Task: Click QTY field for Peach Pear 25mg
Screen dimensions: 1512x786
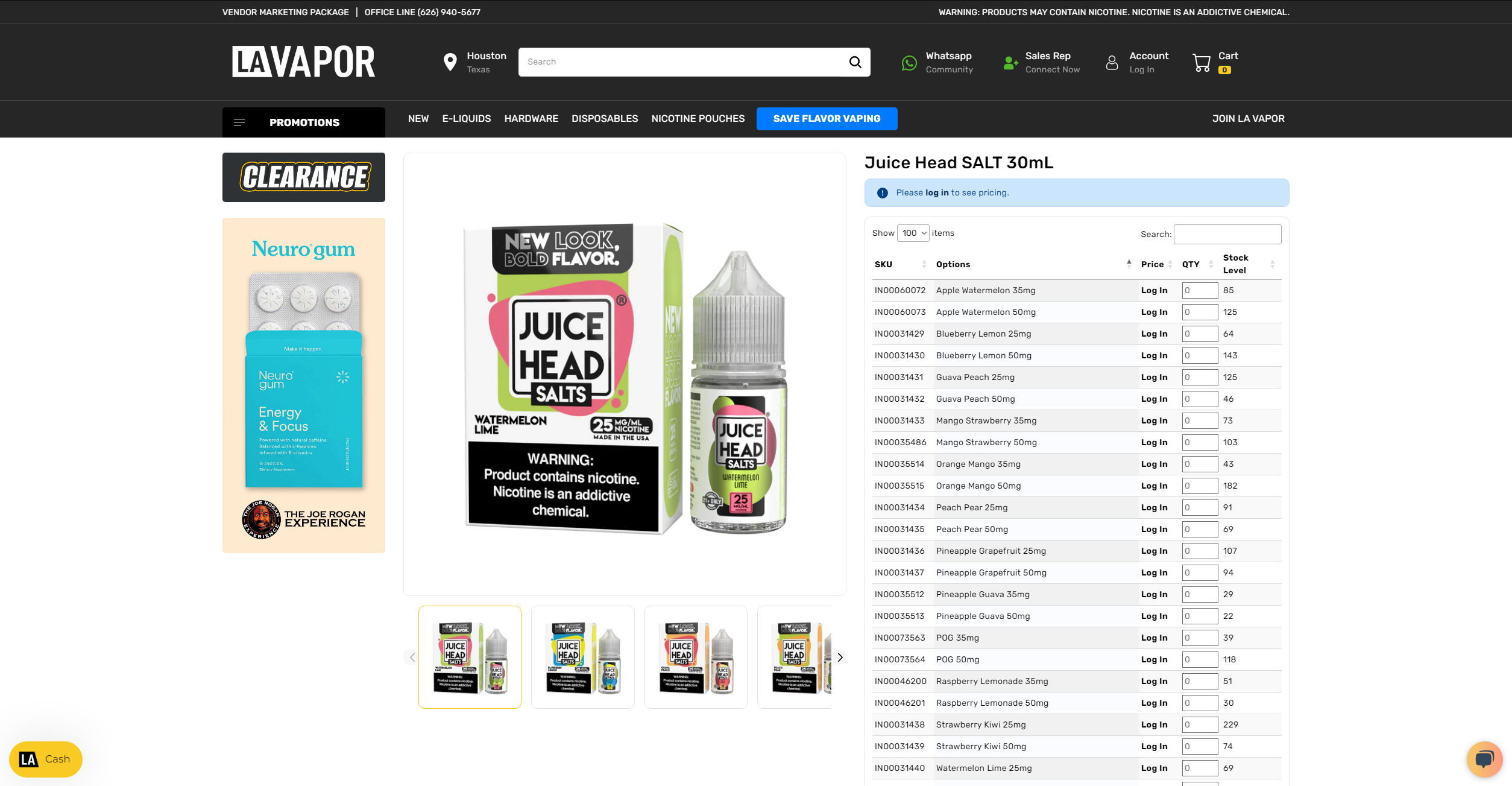Action: coord(1200,508)
